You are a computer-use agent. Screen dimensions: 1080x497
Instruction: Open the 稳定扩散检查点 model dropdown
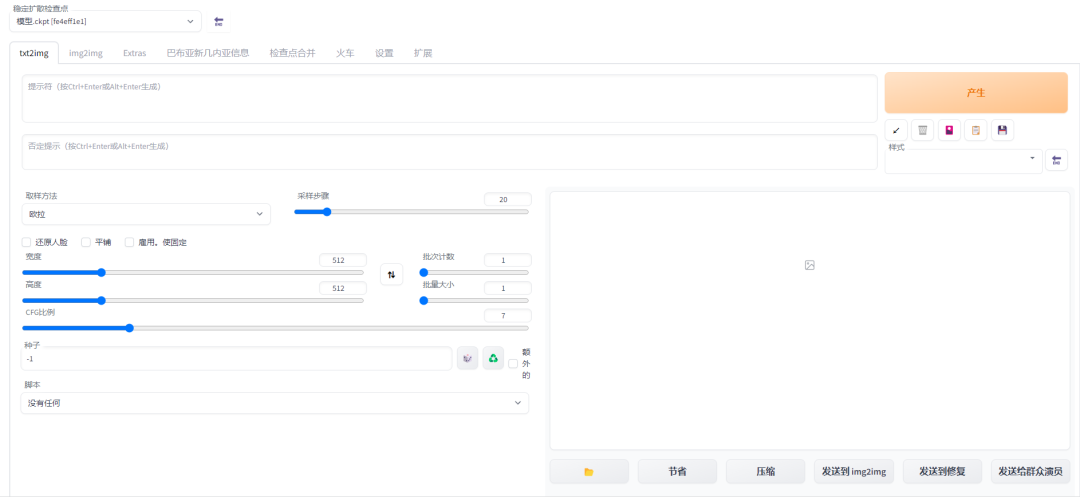[105, 21]
